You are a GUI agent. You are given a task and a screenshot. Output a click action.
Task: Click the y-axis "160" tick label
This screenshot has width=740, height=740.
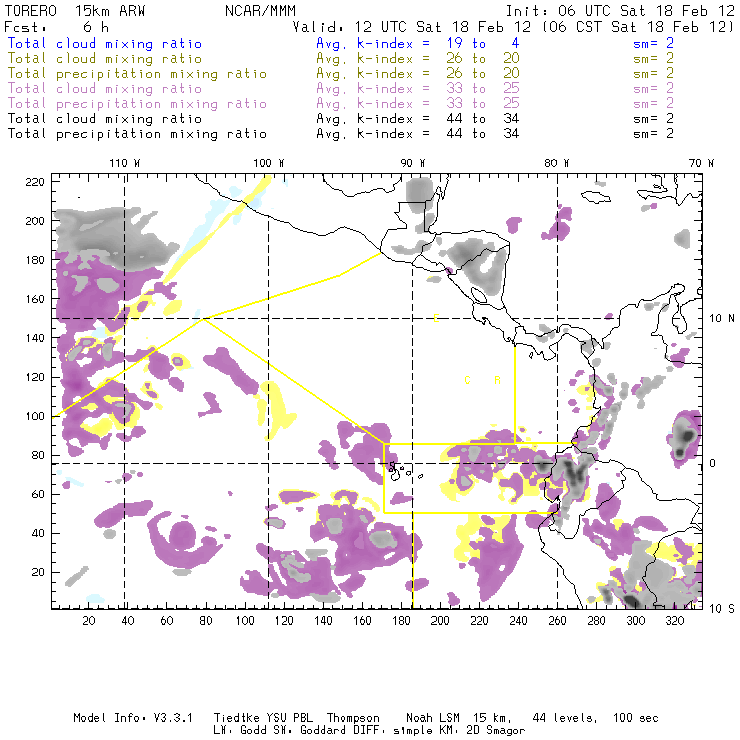(35, 299)
